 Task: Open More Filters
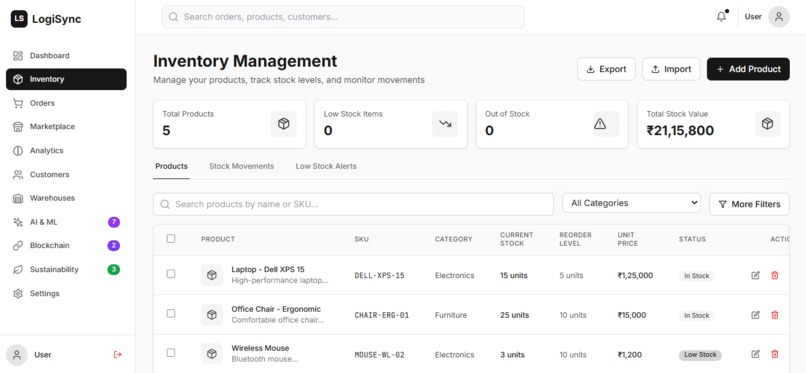749,204
